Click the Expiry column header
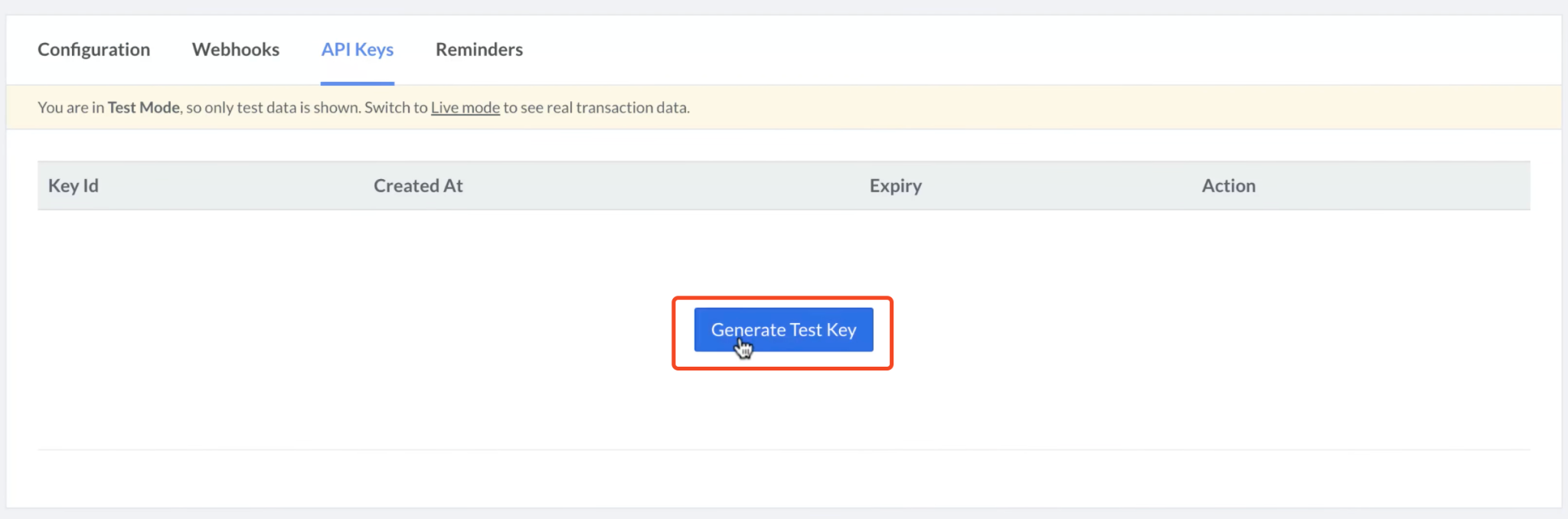 tap(895, 186)
